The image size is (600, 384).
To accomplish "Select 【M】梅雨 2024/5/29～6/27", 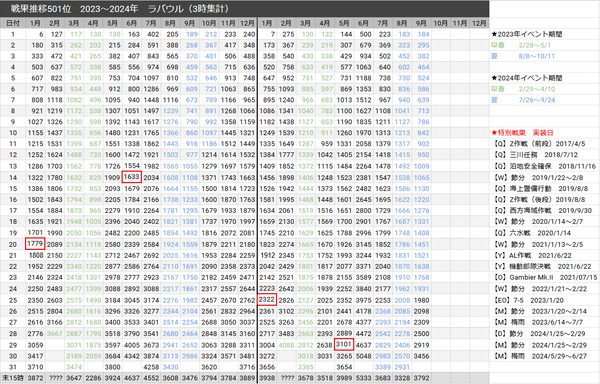I will click(539, 356).
